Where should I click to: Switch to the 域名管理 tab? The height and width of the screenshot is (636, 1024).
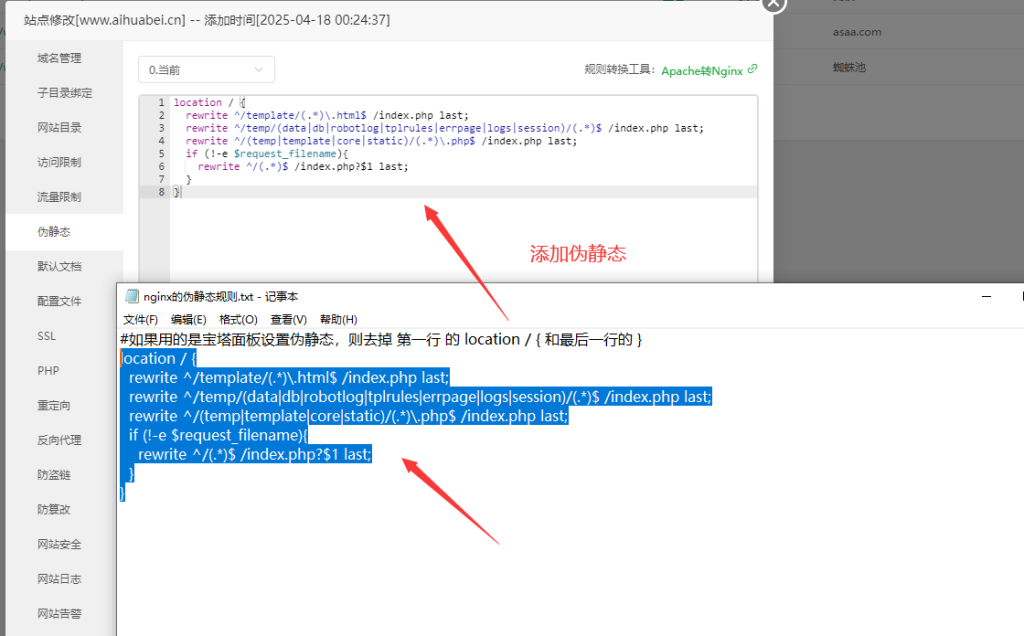(60, 58)
